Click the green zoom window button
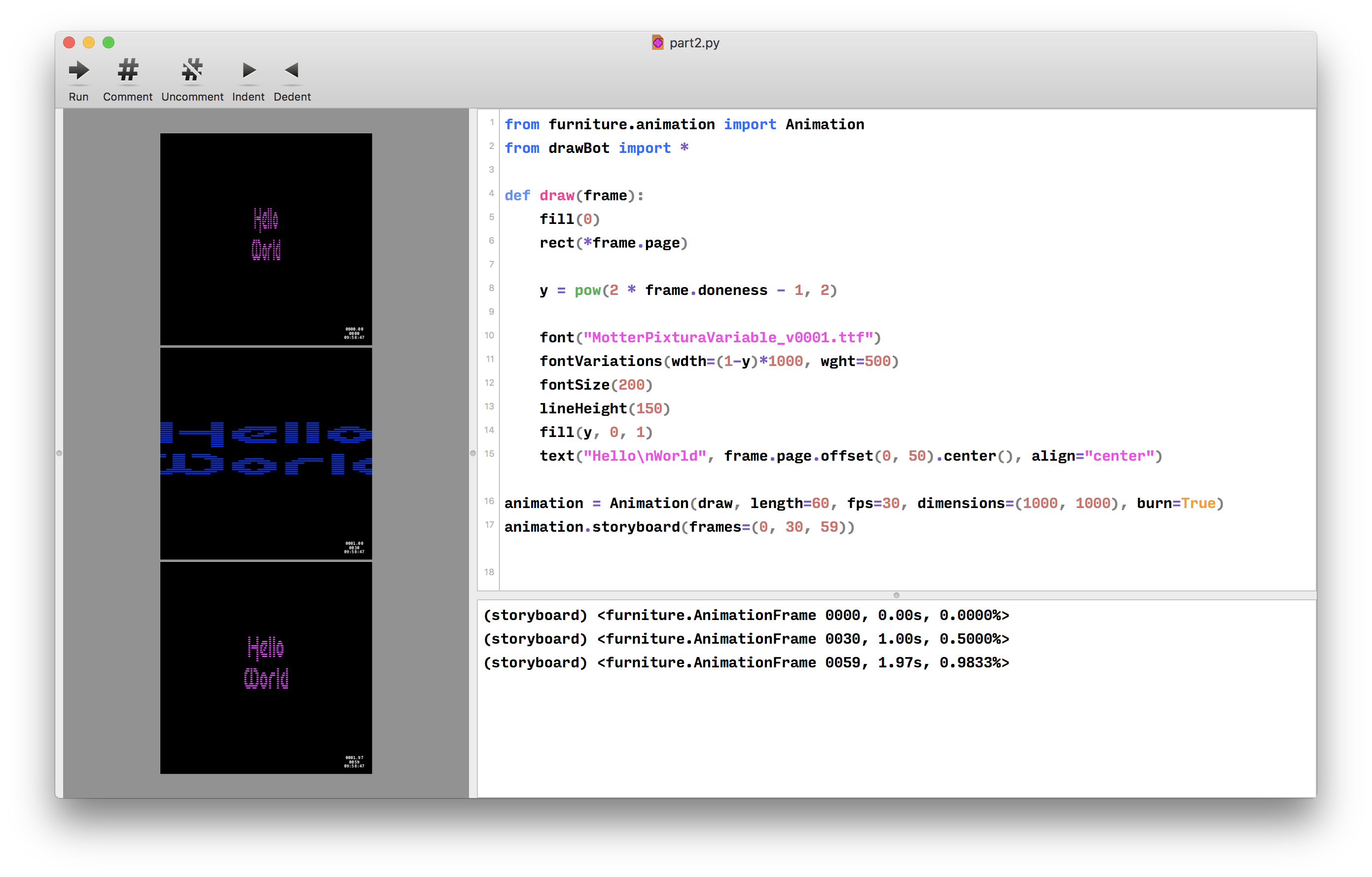The width and height of the screenshot is (1372, 877). coord(108,43)
